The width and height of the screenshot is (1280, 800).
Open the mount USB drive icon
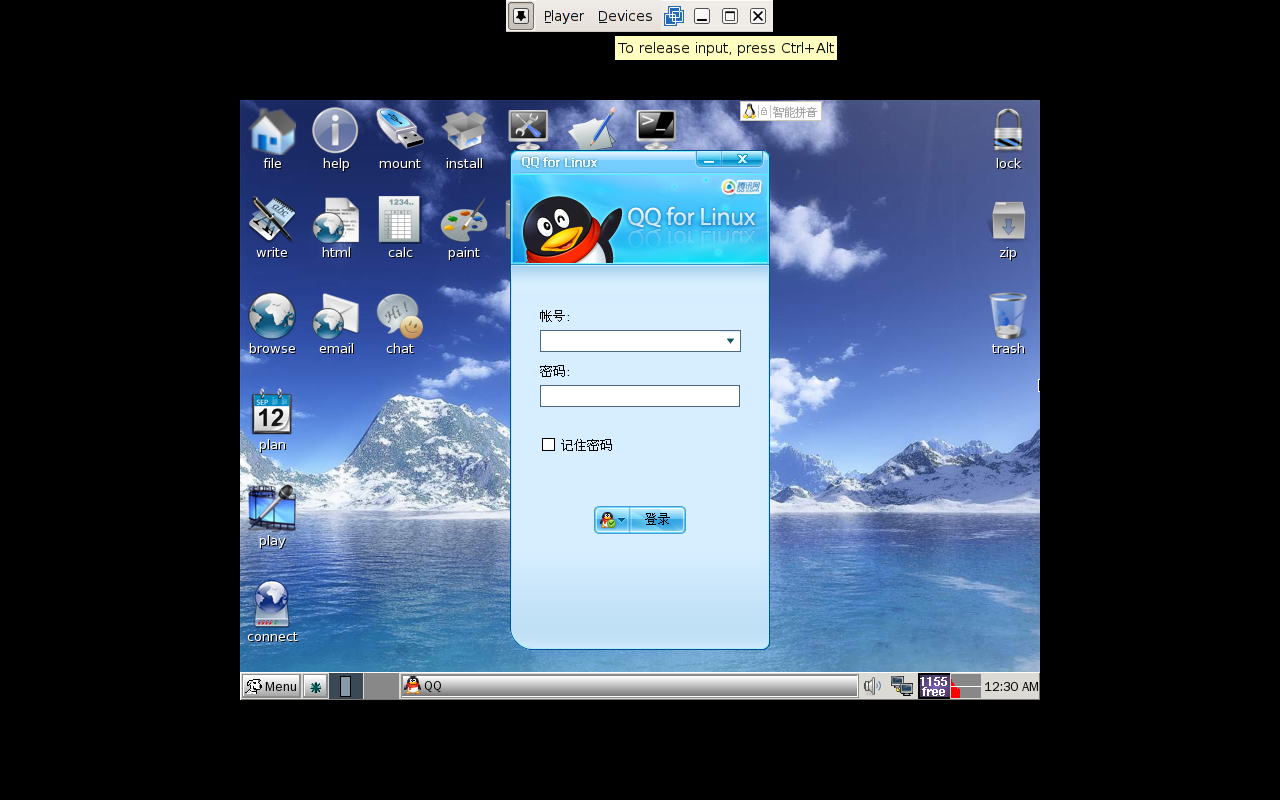(x=399, y=131)
